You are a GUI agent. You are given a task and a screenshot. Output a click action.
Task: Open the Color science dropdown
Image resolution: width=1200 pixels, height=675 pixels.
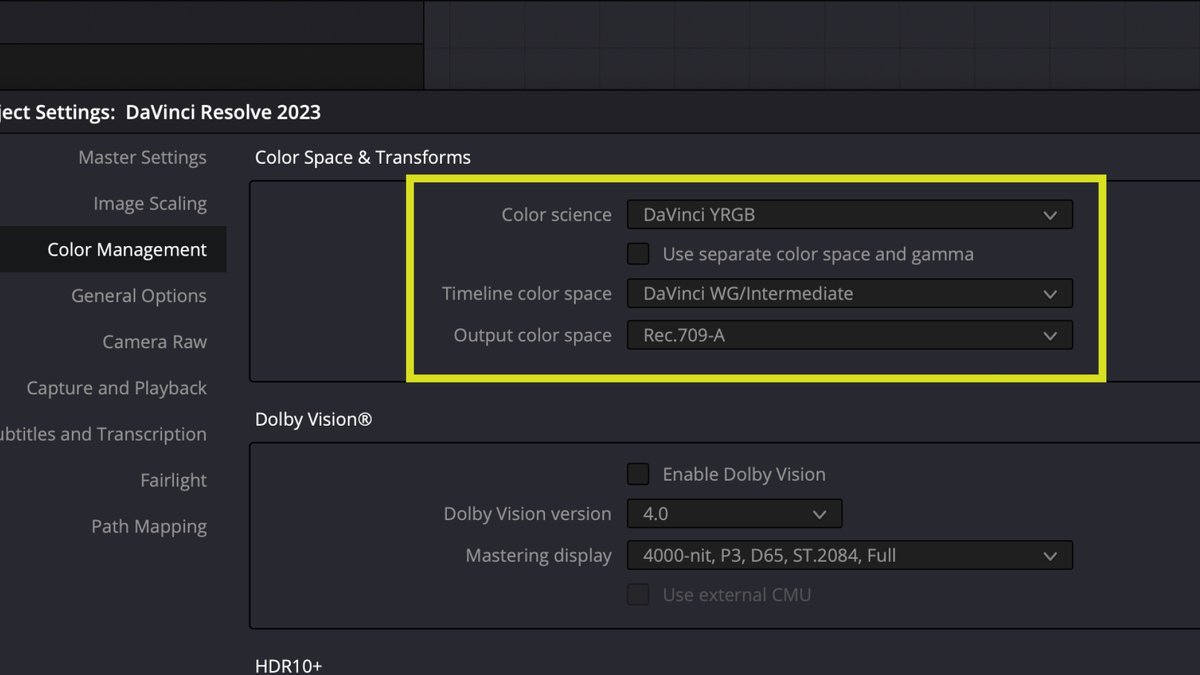850,214
